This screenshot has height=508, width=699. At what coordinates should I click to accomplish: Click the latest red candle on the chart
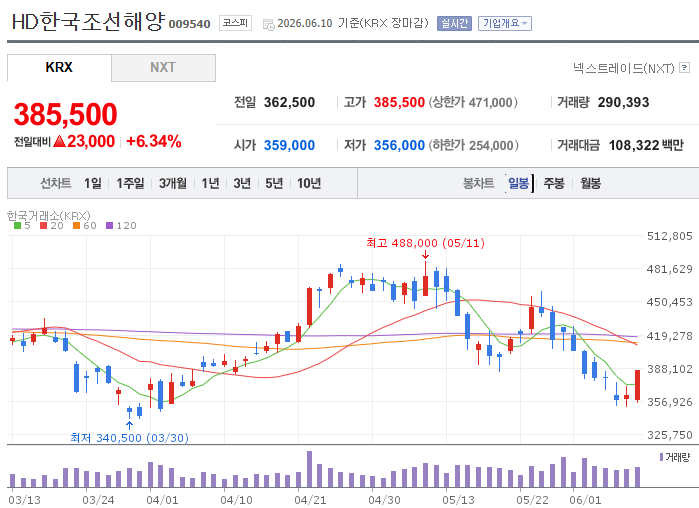(x=637, y=385)
